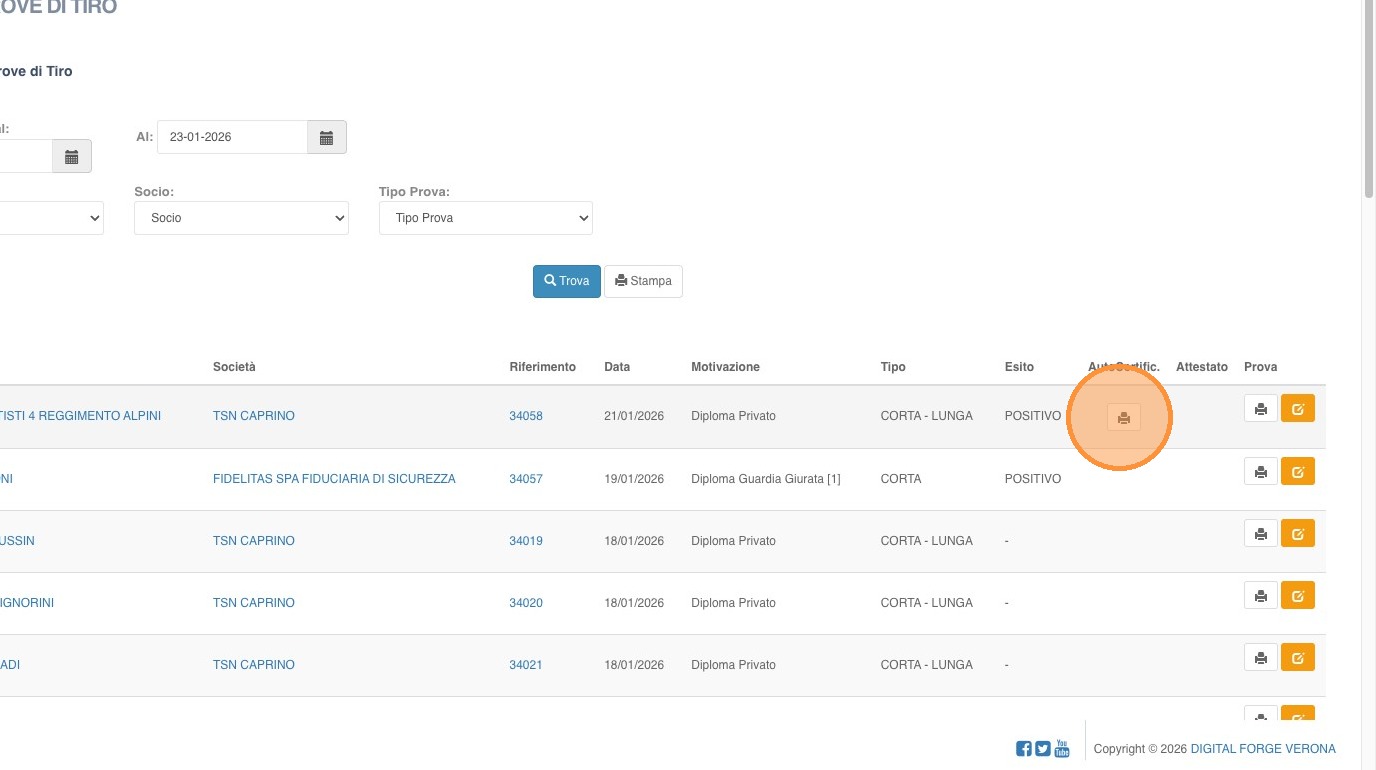
Task: Print the prova for reference 34057
Action: click(1261, 471)
